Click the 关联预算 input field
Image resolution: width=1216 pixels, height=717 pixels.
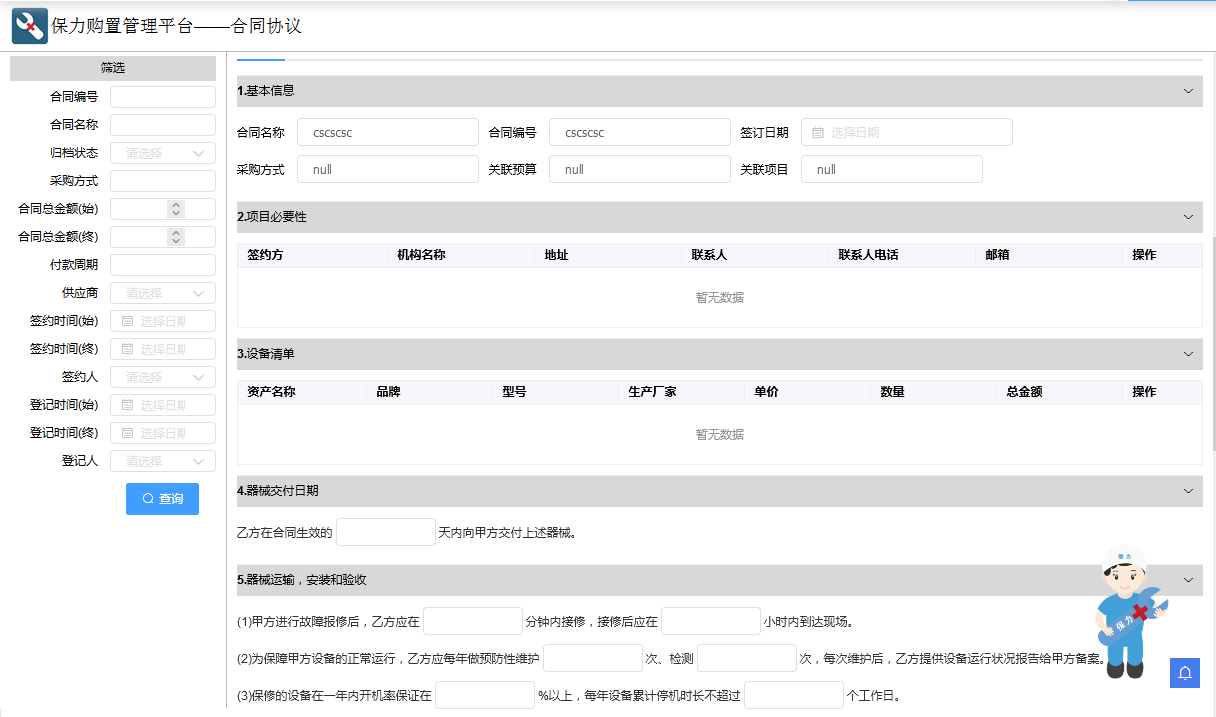640,169
